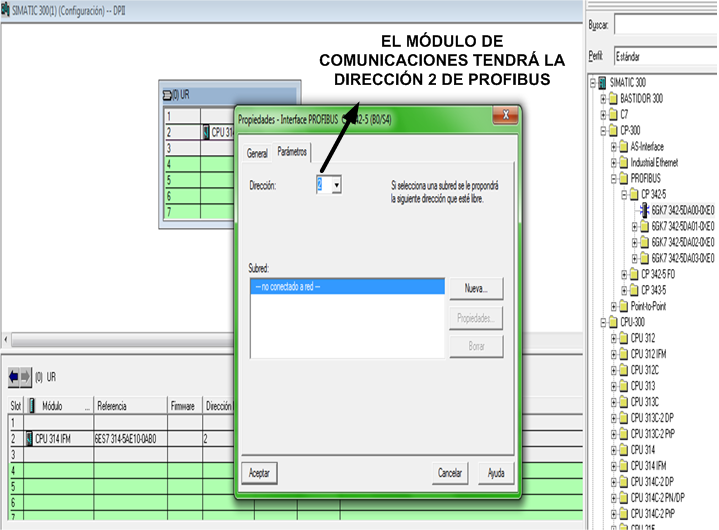Click the CPU 314C-2 DP folder icon
The image size is (719, 530).
coord(624,482)
